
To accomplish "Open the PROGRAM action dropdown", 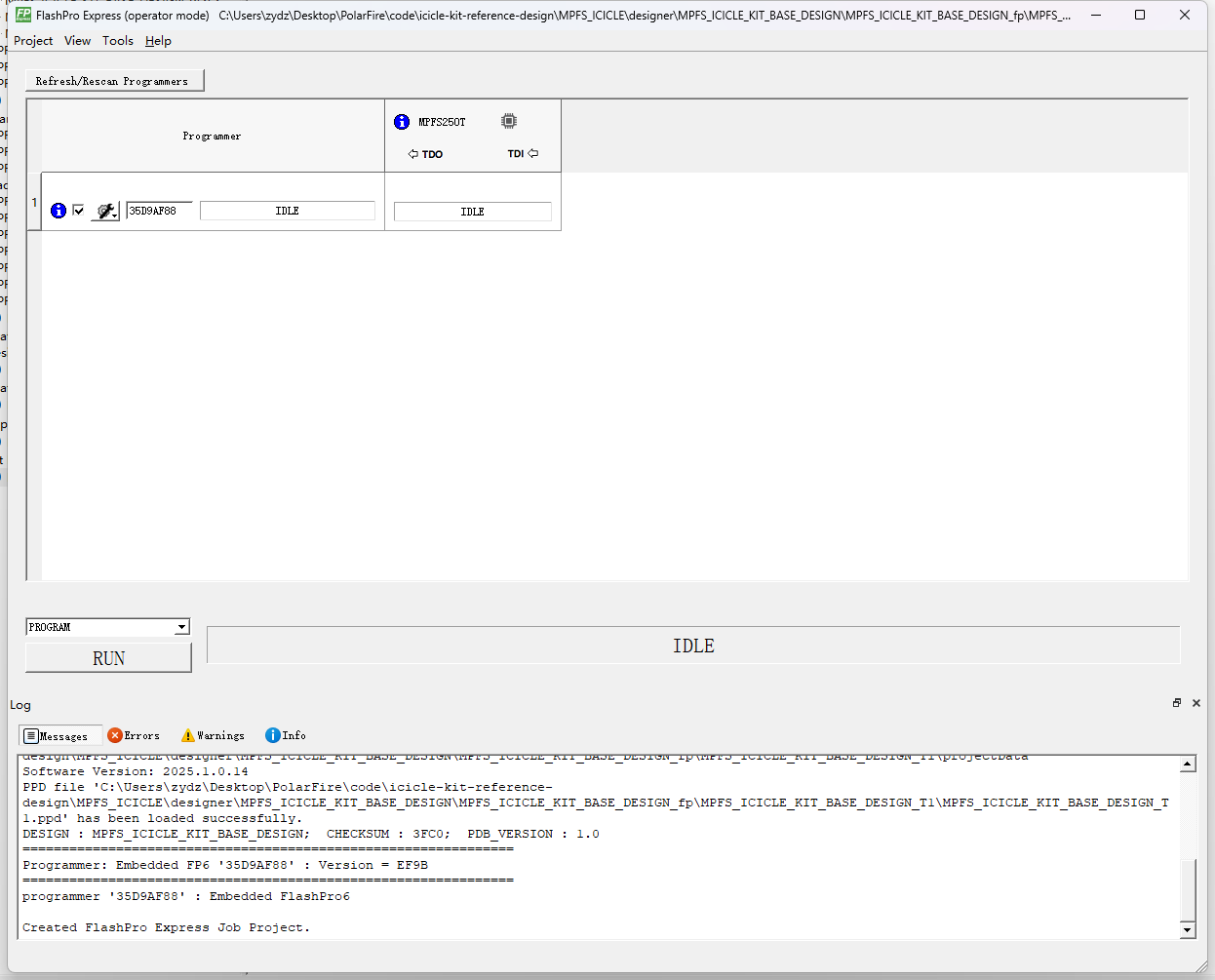I will pos(182,627).
